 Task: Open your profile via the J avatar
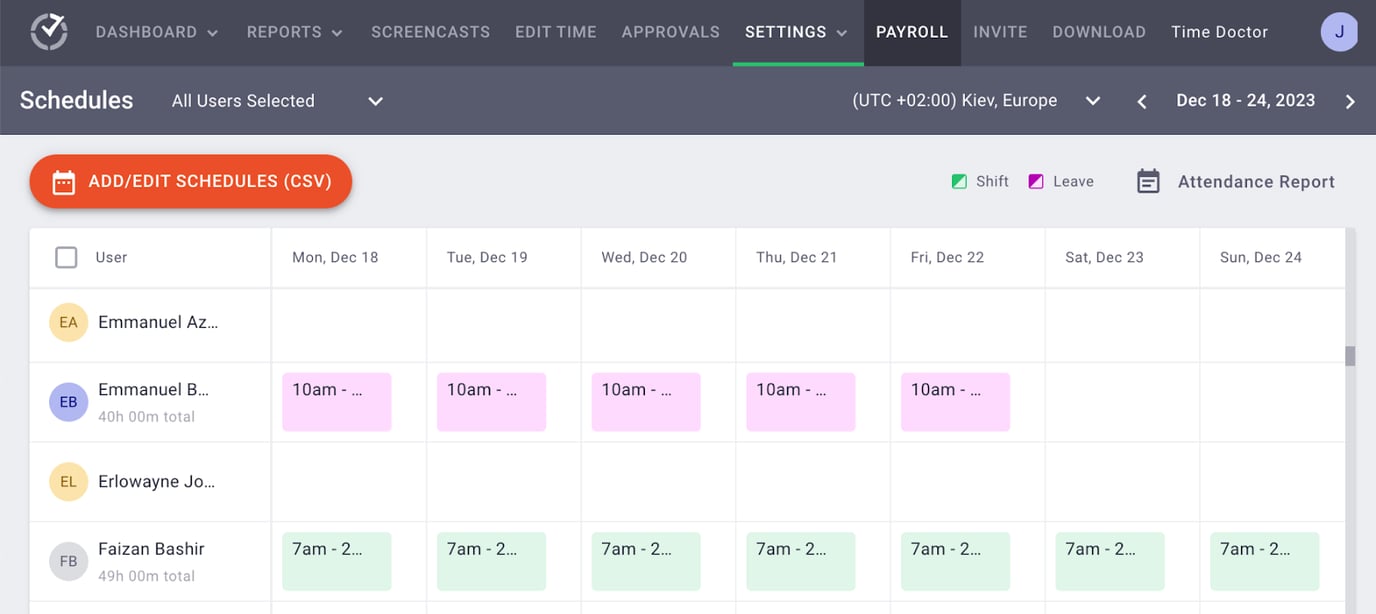point(1339,31)
